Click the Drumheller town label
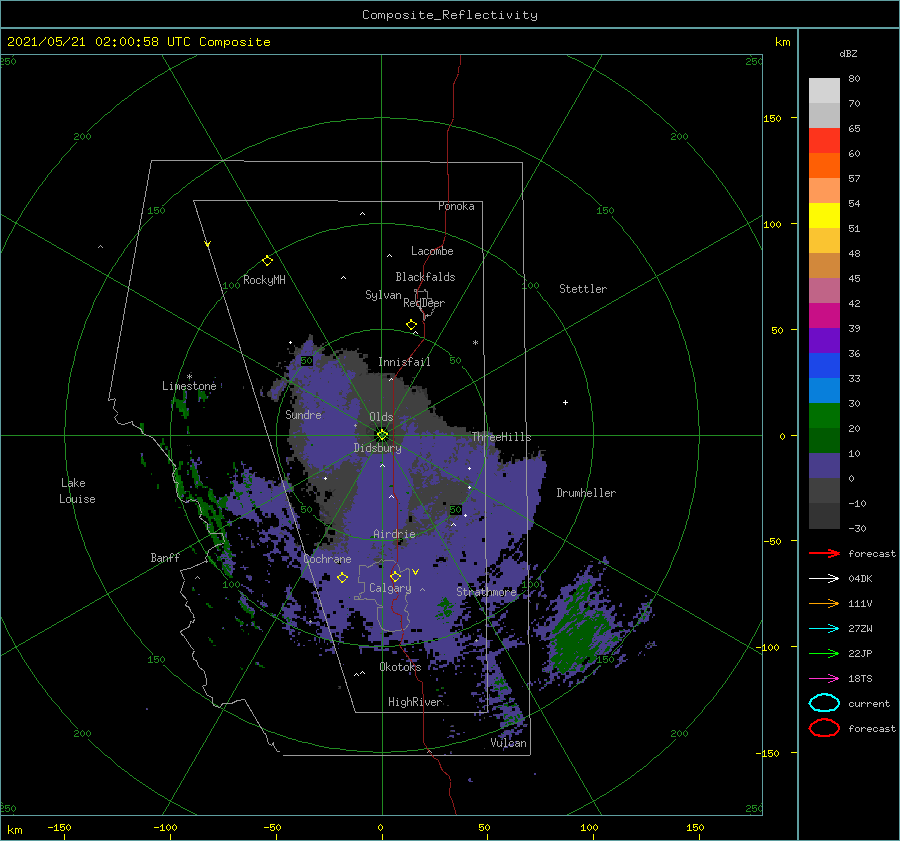 point(586,493)
